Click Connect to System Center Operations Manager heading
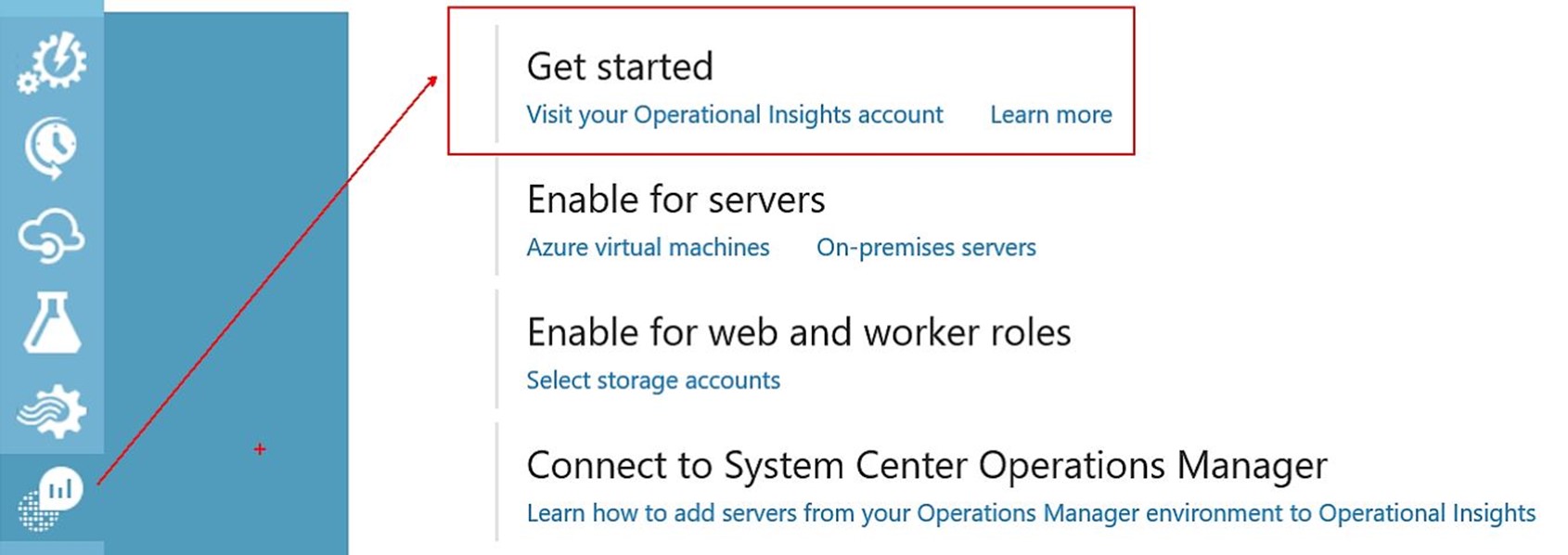 (927, 465)
